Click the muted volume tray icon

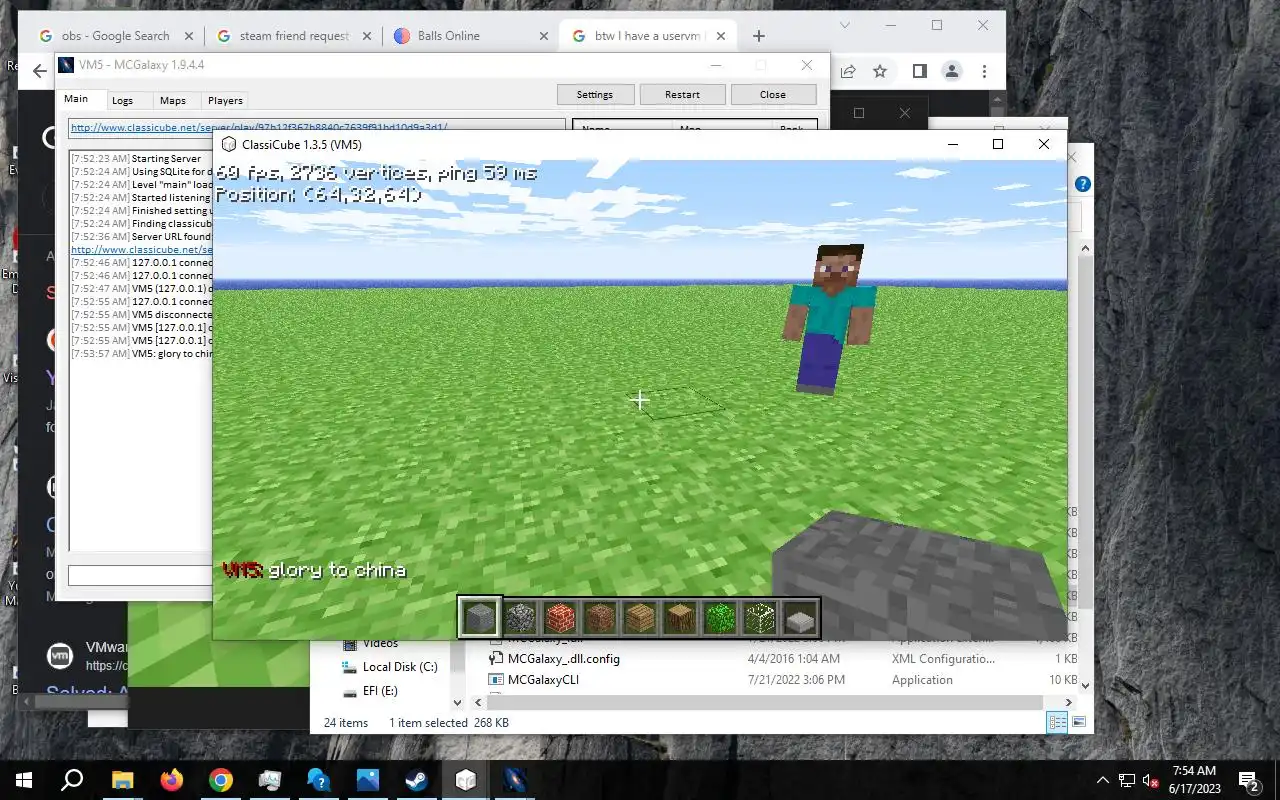[1150, 780]
